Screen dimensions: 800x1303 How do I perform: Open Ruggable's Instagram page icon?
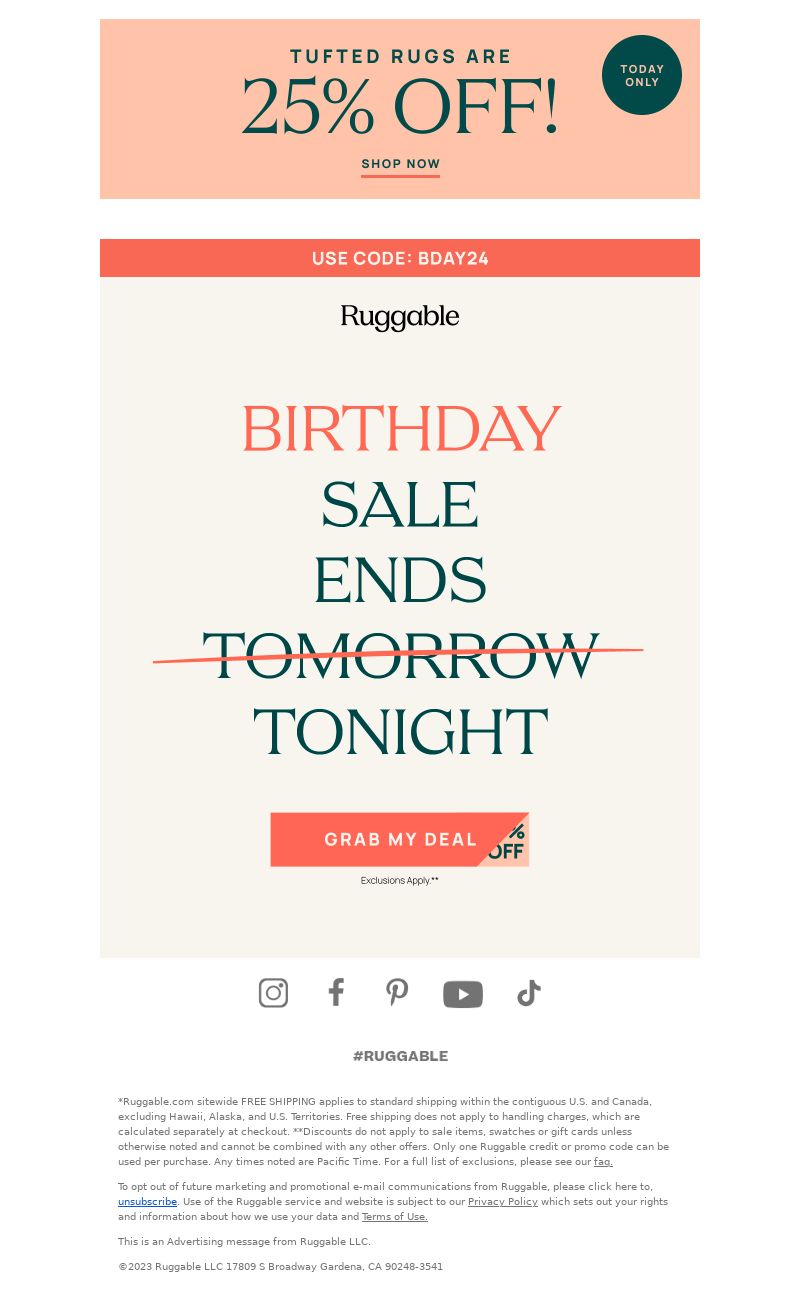coord(273,993)
